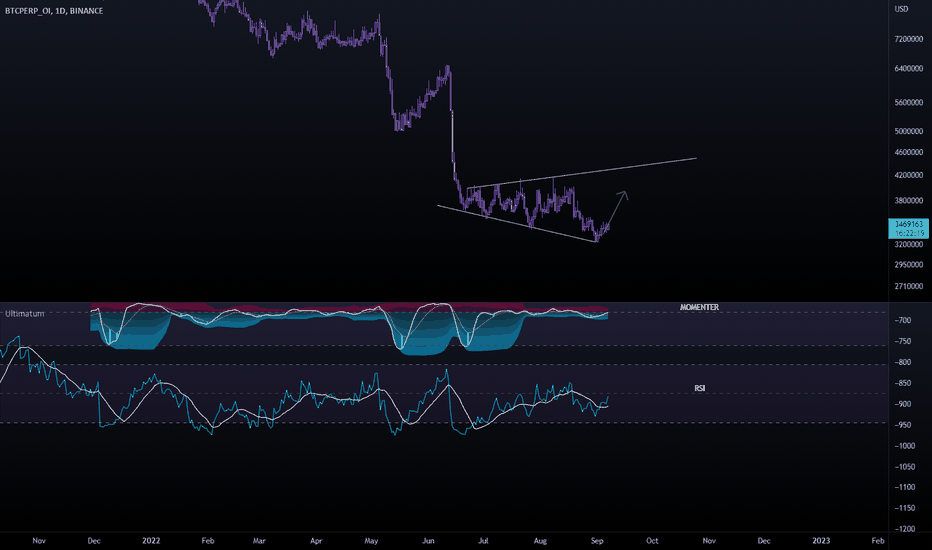Screen dimensions: 932x550
Task: Click the -1100 indicator axis value
Action: (905, 487)
